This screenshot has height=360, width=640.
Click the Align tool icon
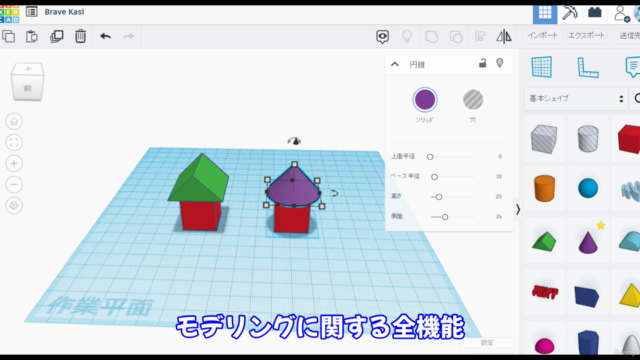click(480, 37)
